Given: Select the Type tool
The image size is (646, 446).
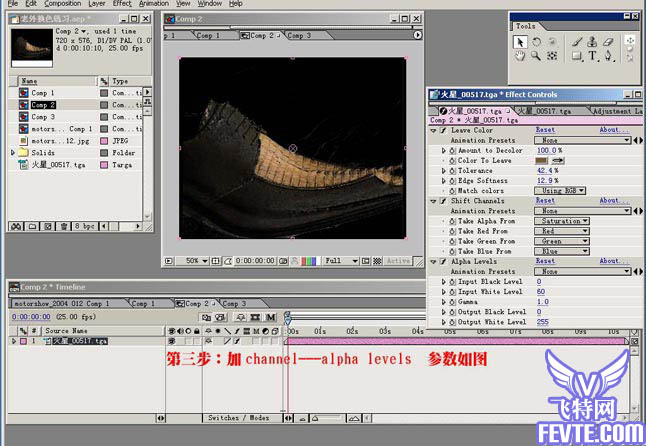Looking at the screenshot, I should click(592, 56).
